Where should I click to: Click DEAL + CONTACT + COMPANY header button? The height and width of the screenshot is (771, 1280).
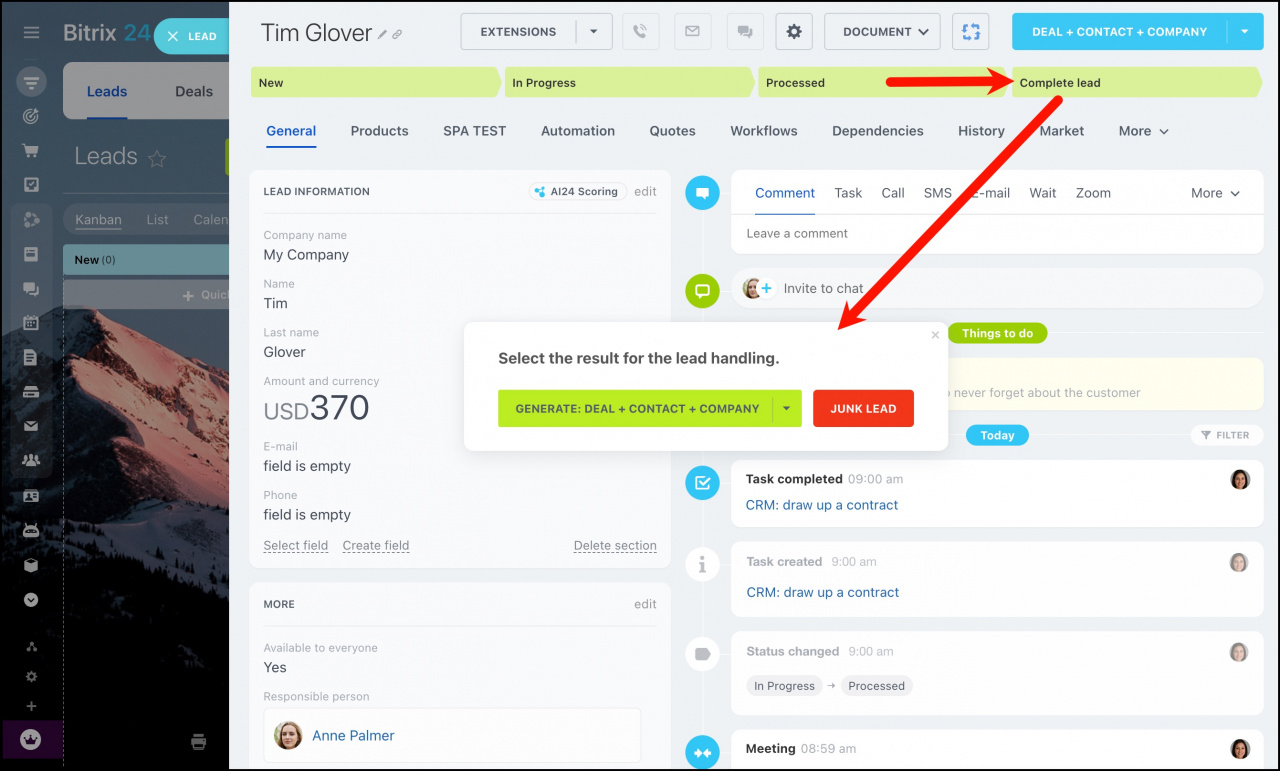[1119, 32]
